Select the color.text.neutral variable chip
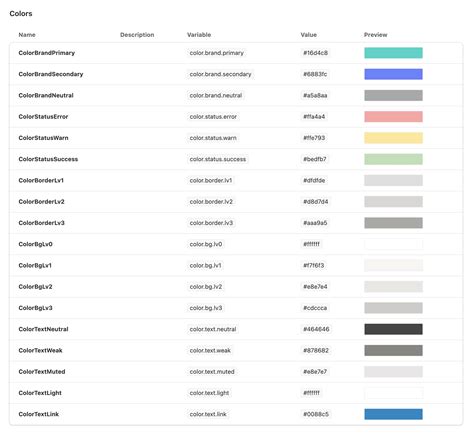This screenshot has width=474, height=435. tap(213, 329)
